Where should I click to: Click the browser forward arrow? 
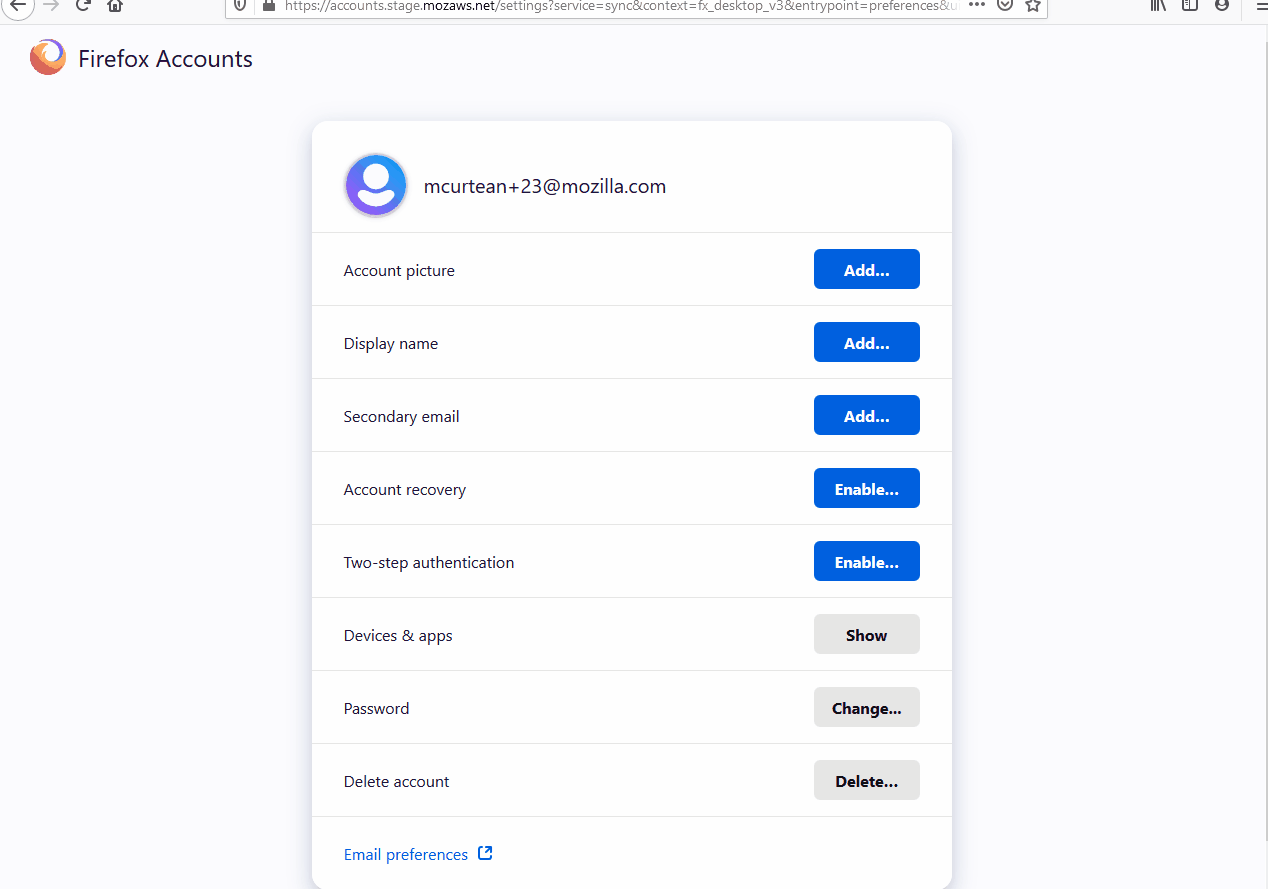click(x=51, y=5)
